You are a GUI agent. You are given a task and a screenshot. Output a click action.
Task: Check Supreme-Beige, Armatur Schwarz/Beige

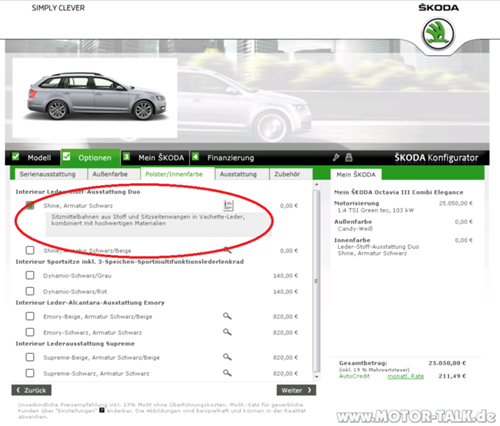click(x=30, y=357)
